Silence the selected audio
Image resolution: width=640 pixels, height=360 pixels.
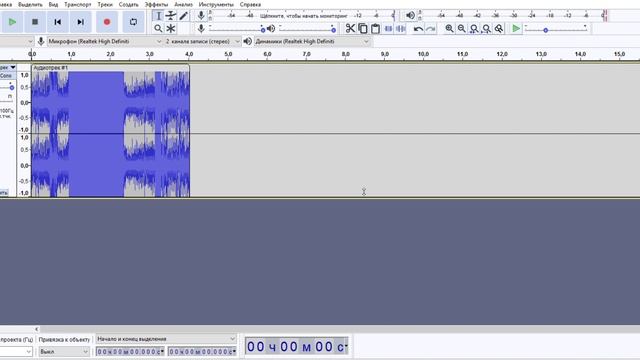pos(400,29)
